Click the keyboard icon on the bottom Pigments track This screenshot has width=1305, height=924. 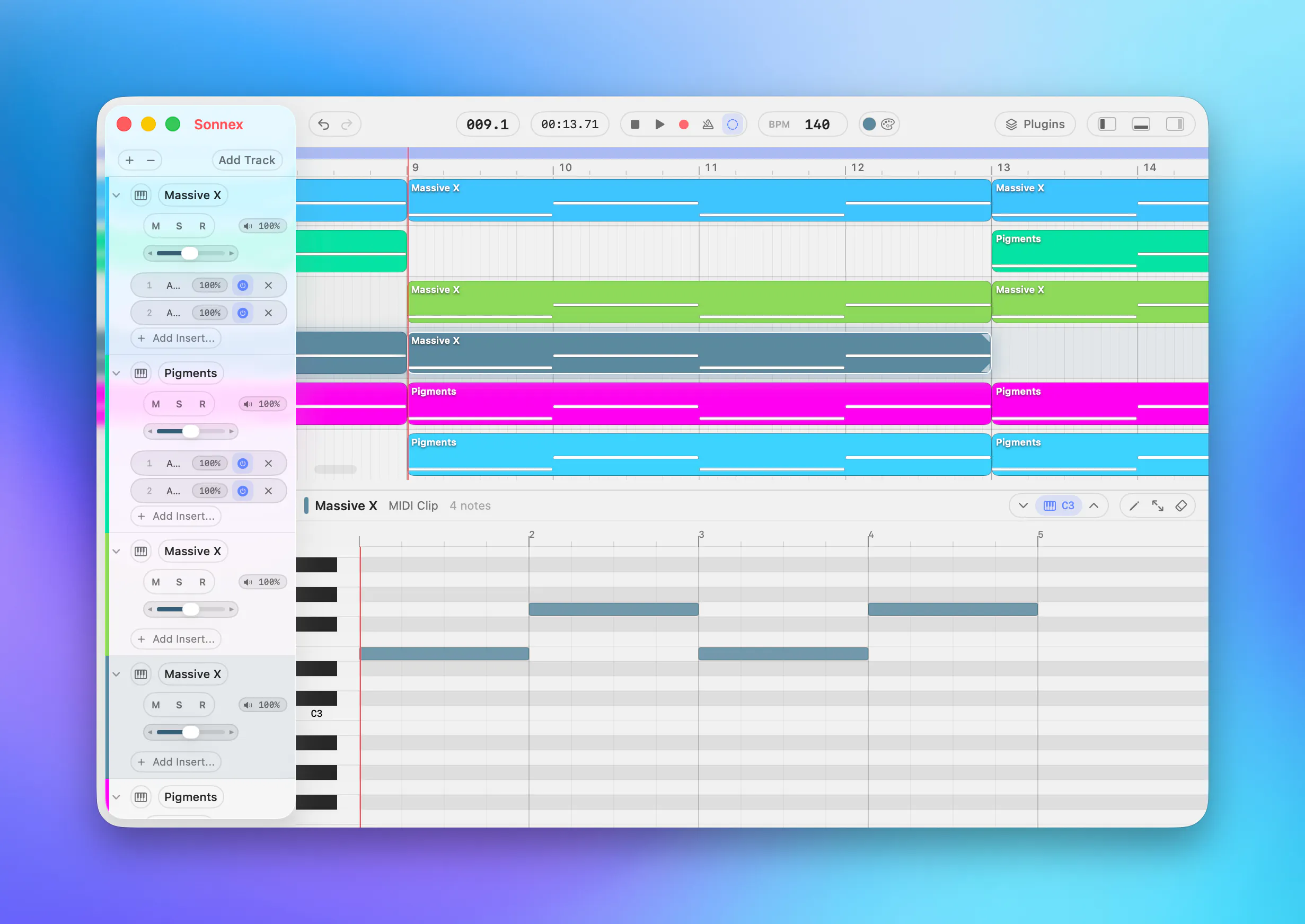(x=140, y=798)
